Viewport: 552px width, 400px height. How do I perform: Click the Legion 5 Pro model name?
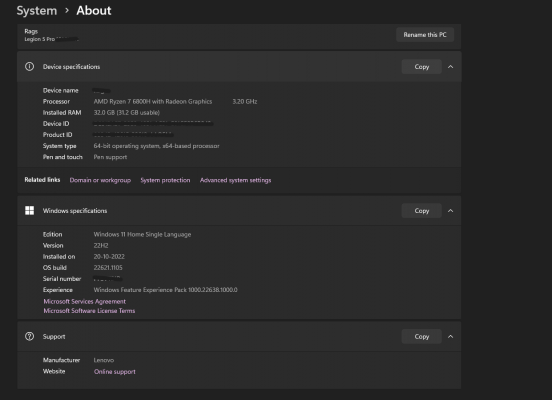[x=39, y=39]
